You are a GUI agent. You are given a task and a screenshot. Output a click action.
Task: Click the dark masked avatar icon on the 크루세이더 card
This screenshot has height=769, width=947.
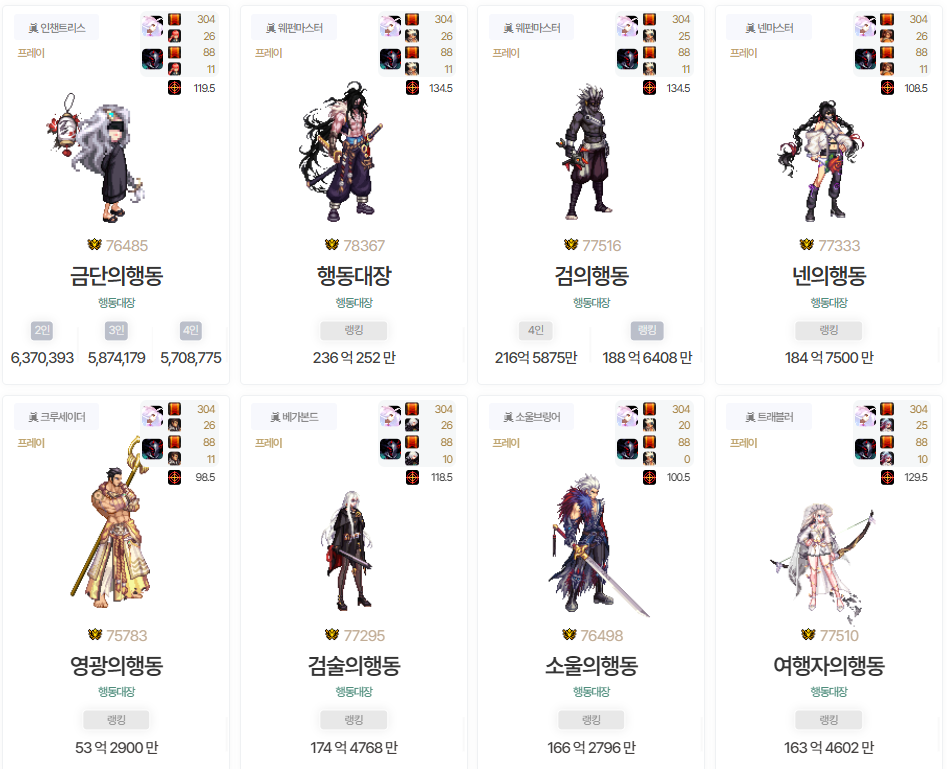(152, 449)
